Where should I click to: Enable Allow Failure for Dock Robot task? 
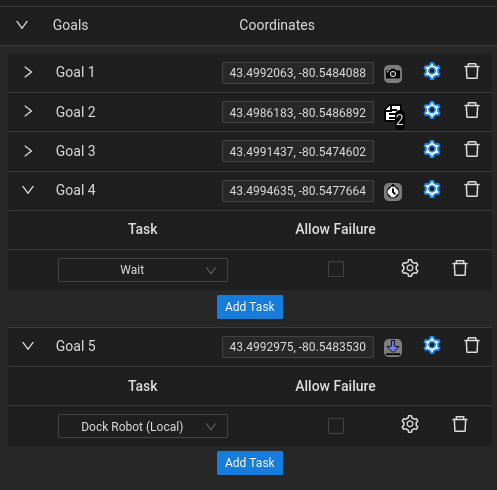coord(336,426)
